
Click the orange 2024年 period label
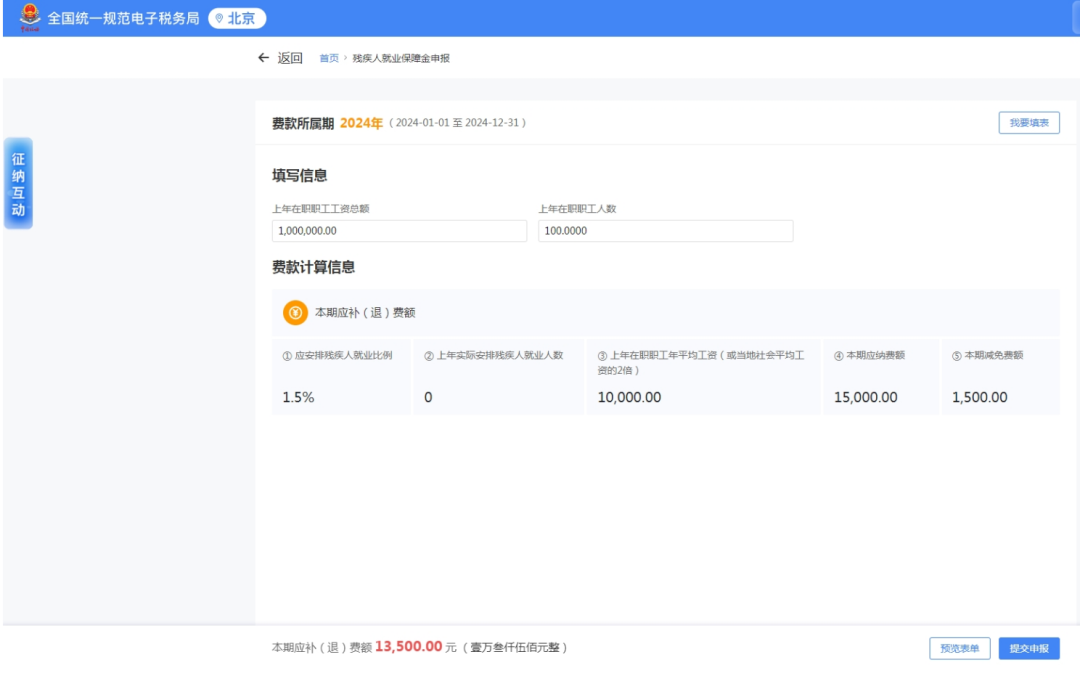[361, 123]
